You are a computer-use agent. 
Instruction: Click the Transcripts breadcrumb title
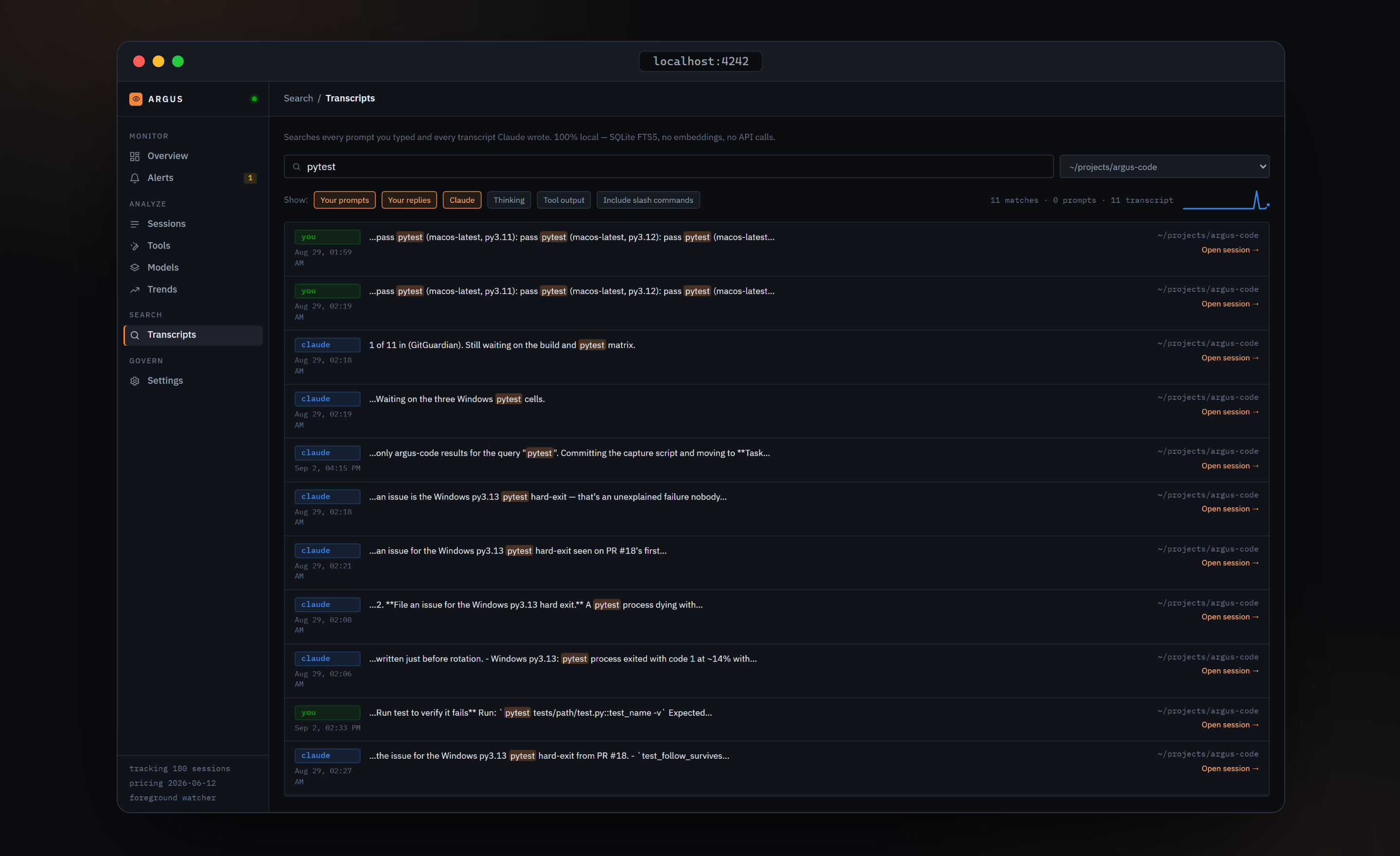350,98
